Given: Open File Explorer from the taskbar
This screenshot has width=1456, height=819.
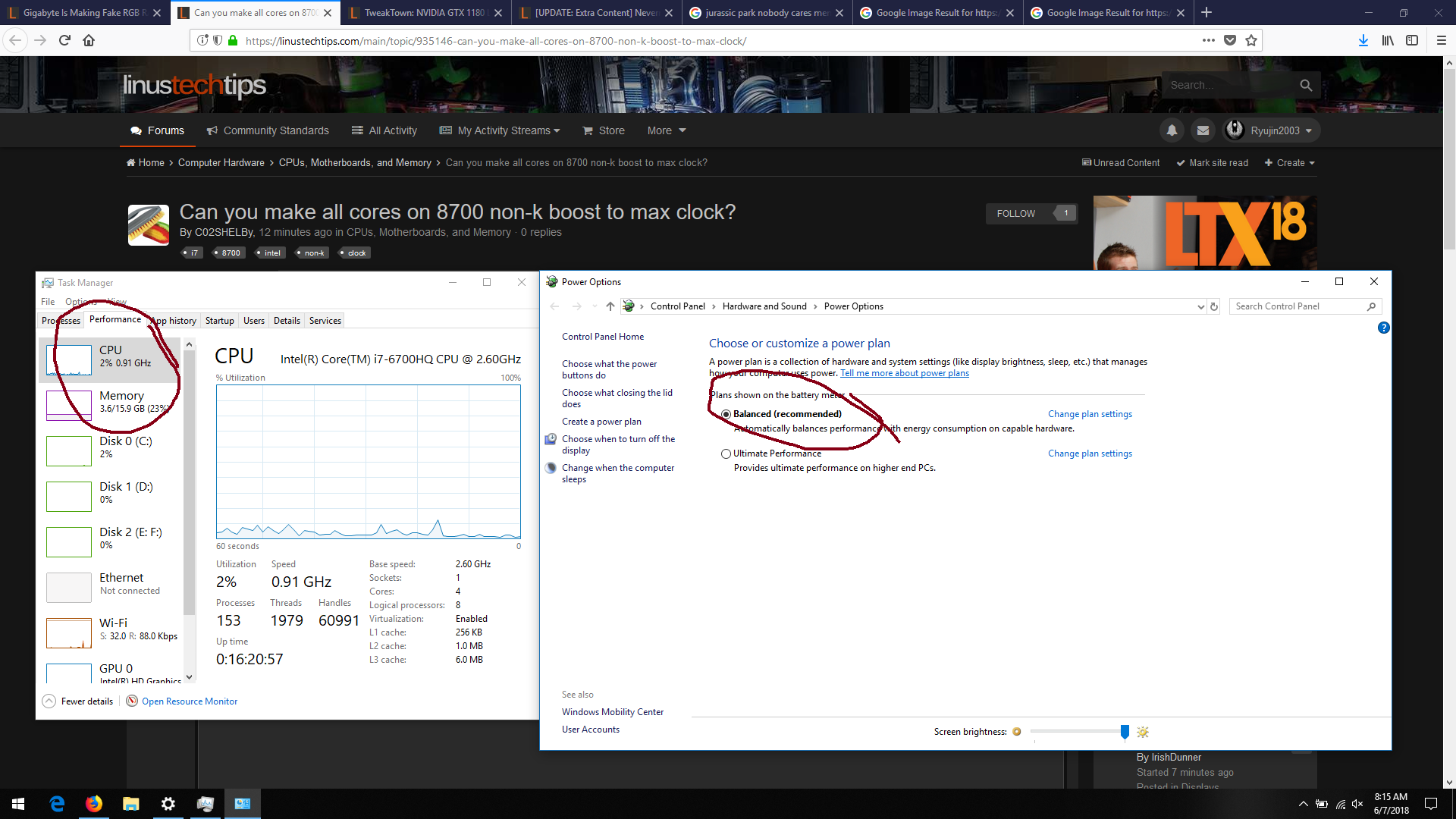Looking at the screenshot, I should point(131,804).
